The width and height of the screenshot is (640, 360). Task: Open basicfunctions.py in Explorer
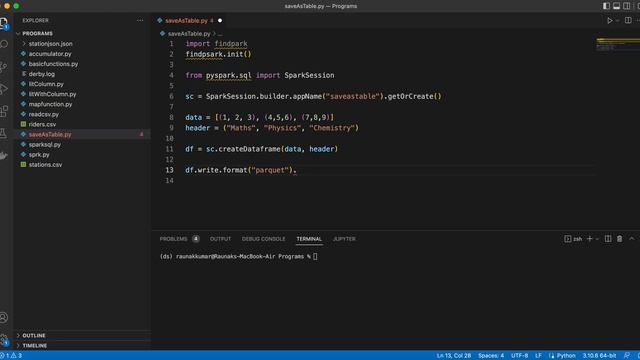point(53,64)
